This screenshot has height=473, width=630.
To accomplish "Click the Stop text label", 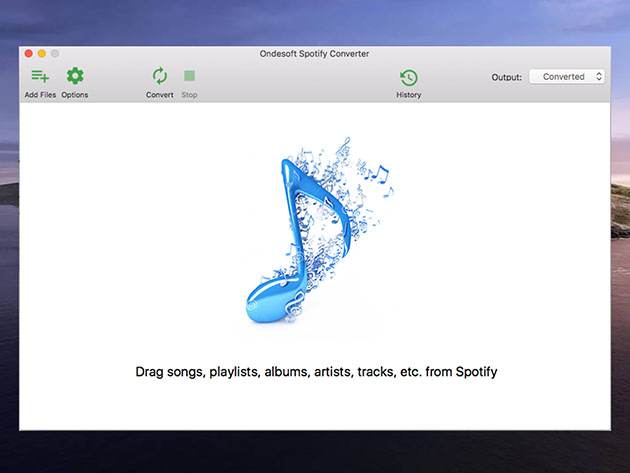I will tap(189, 95).
